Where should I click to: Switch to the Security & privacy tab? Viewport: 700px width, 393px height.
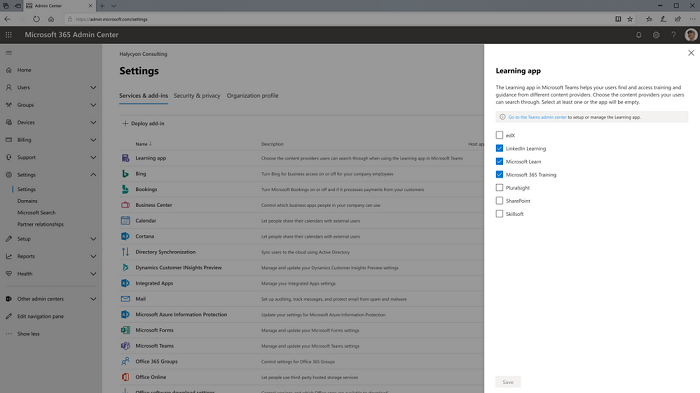(x=197, y=96)
